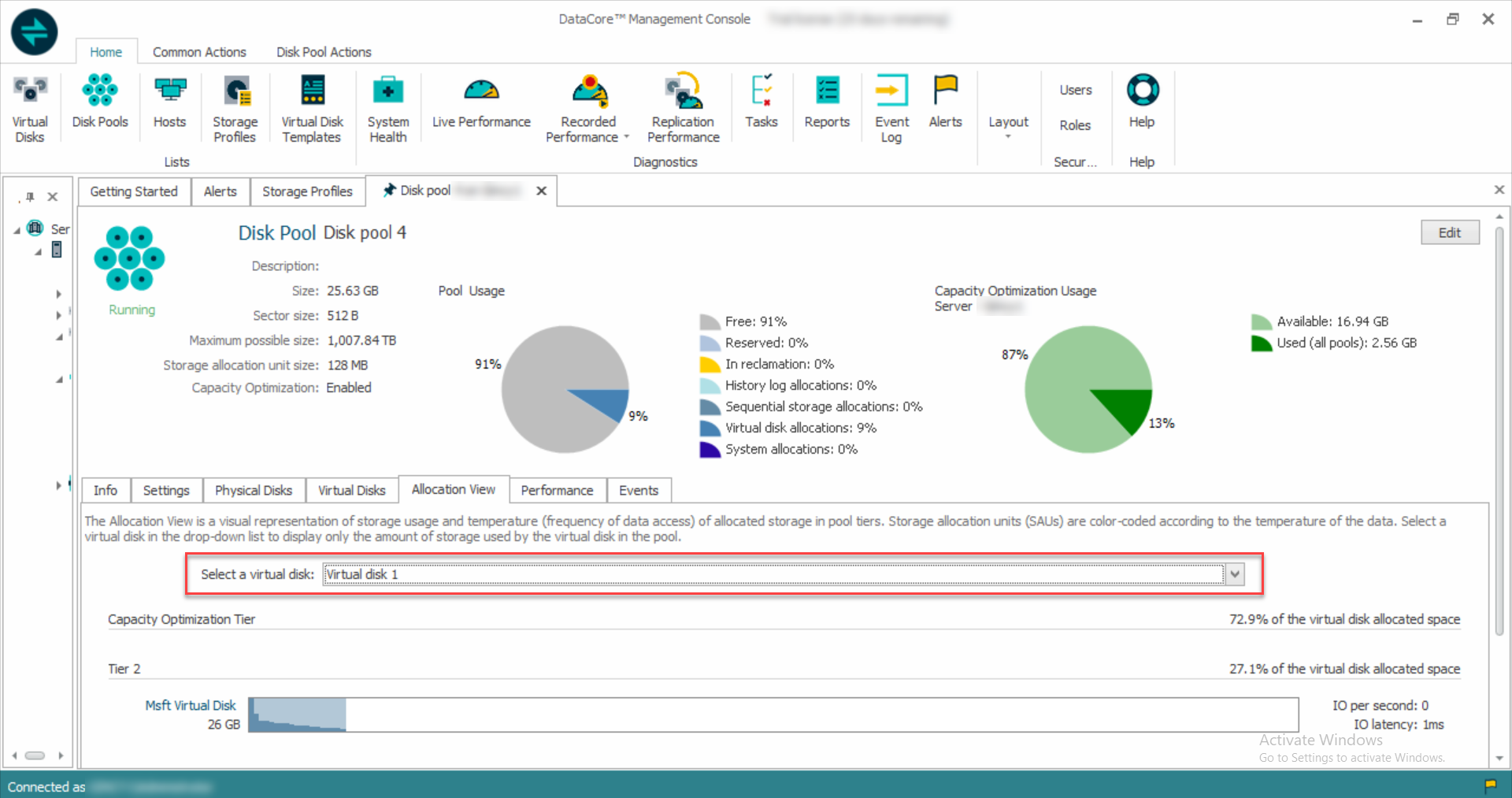Open Roles security option
1512x798 pixels.
point(1075,125)
